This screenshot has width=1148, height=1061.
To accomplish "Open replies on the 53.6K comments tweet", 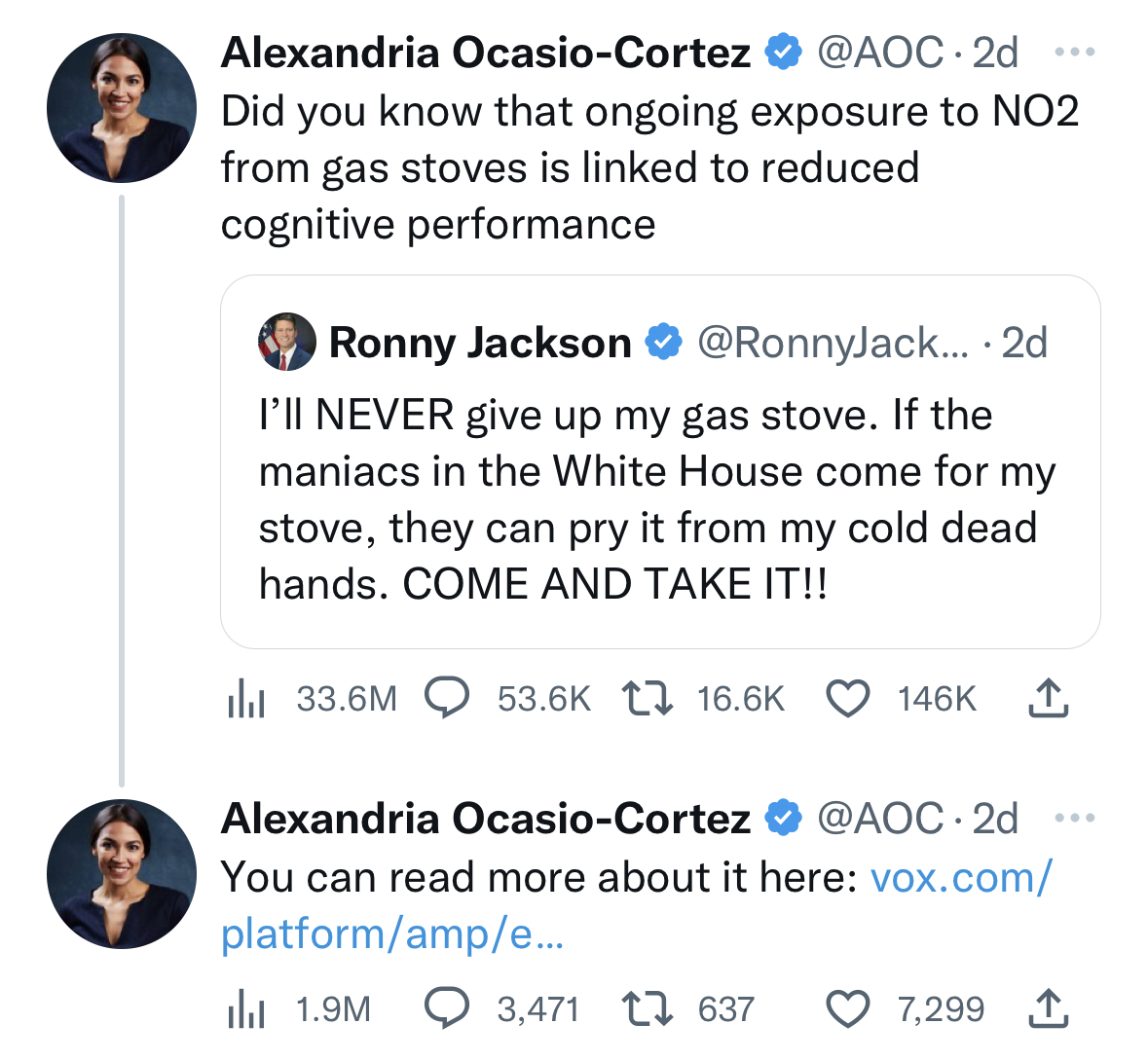I will [448, 699].
